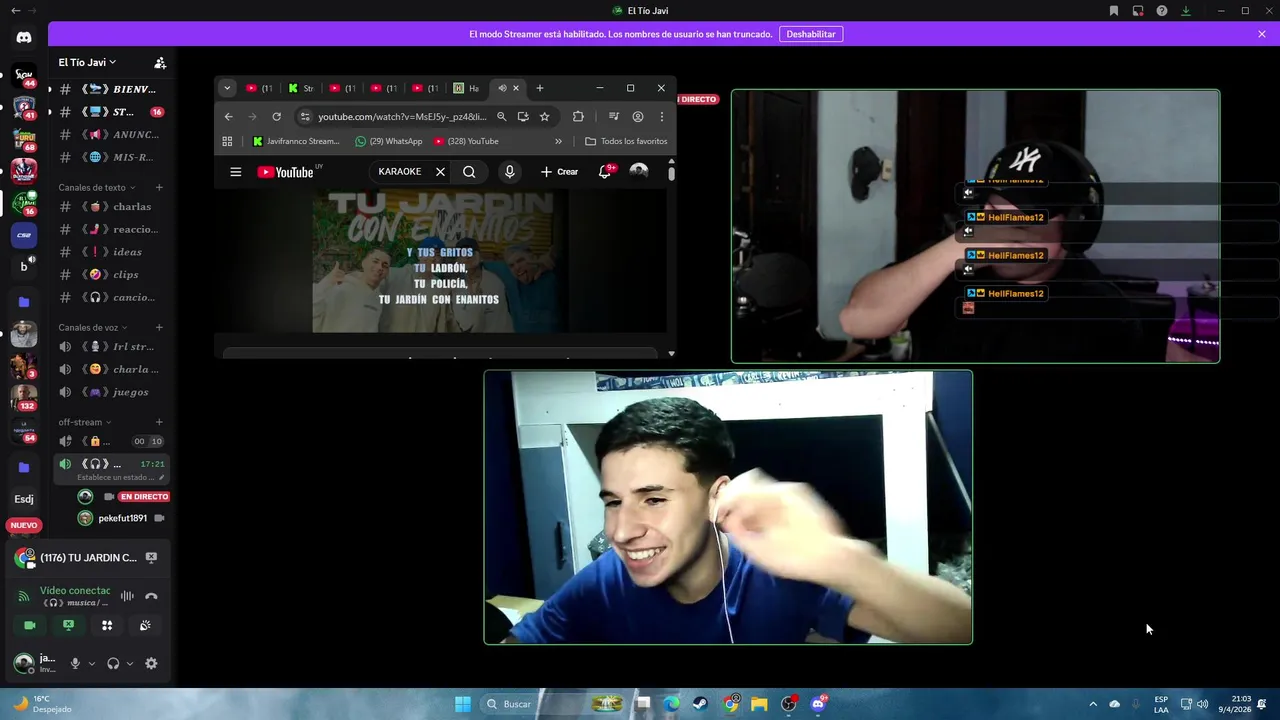Open Todos los favoritos folder

tap(626, 141)
